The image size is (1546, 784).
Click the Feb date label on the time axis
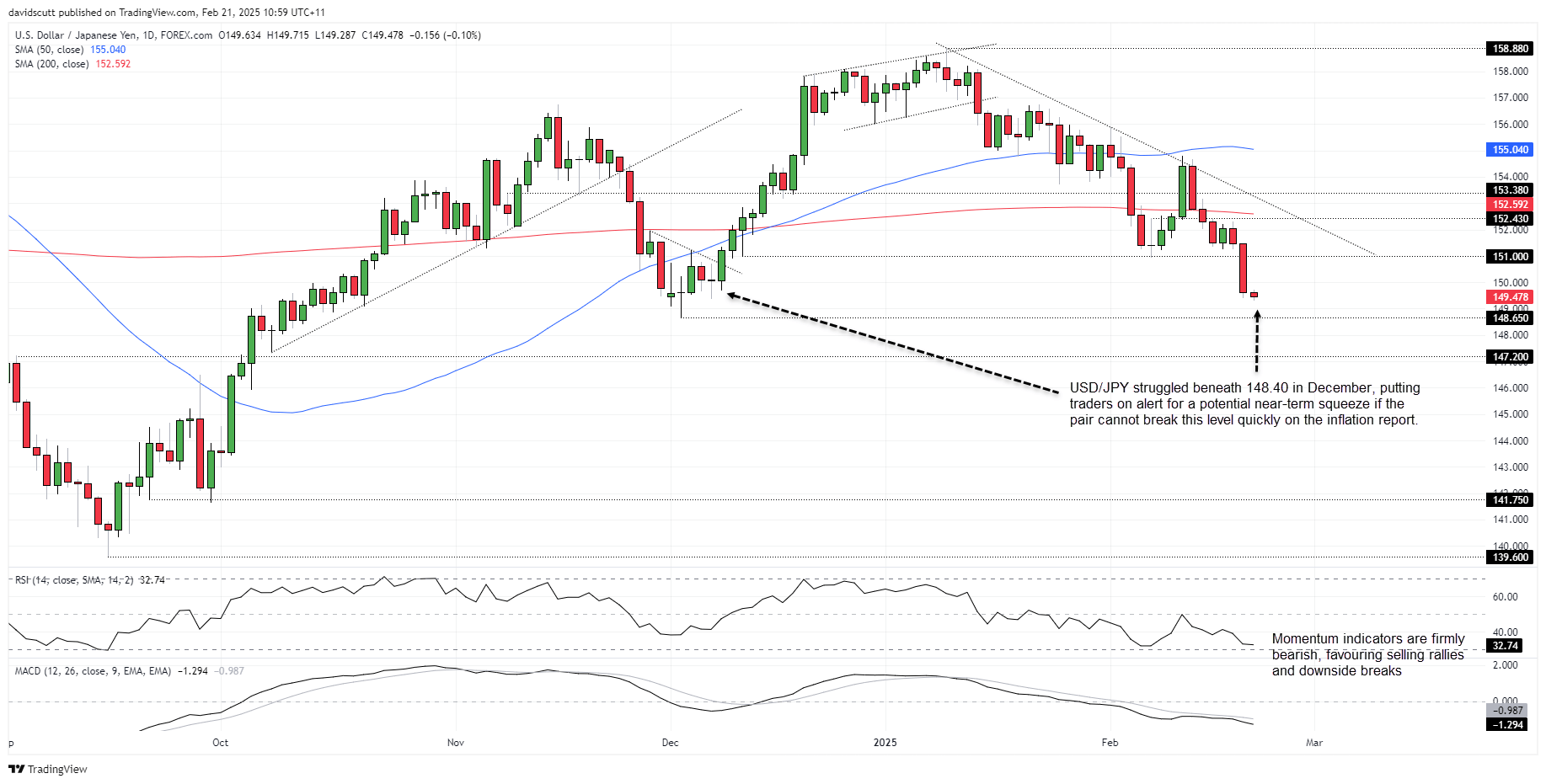(1110, 743)
